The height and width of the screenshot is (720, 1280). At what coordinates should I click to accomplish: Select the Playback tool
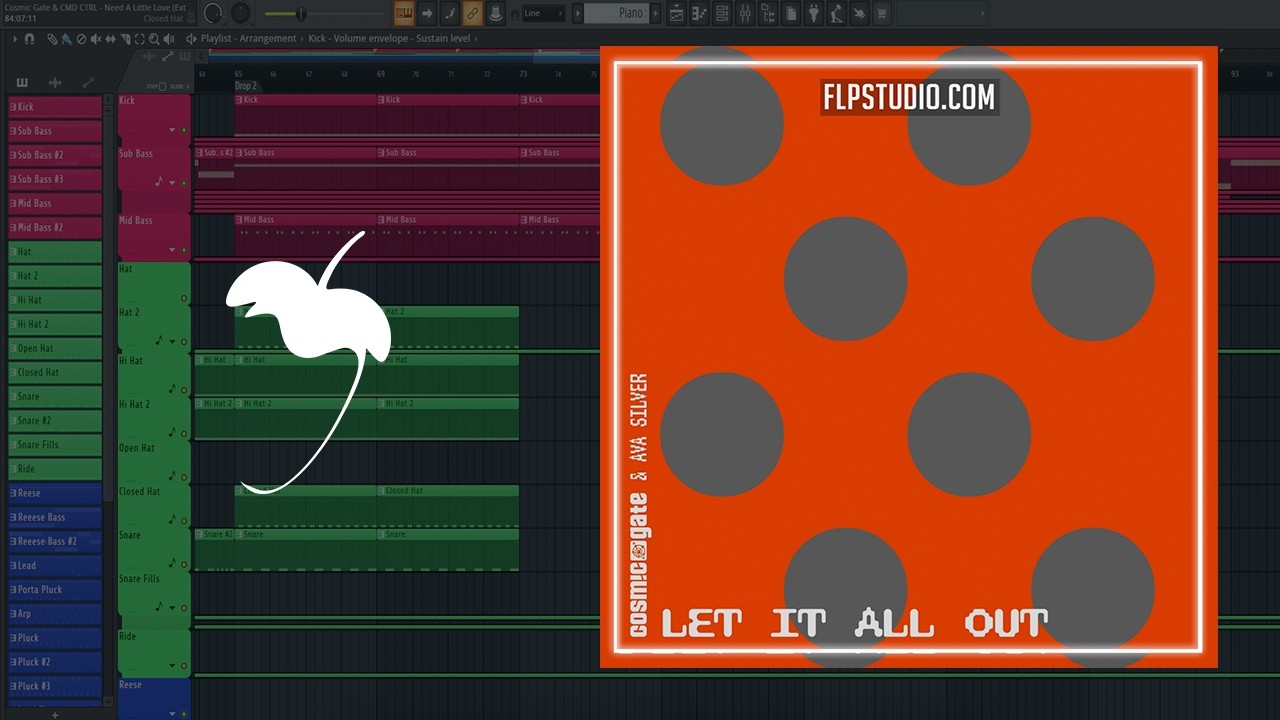pyautogui.click(x=169, y=39)
